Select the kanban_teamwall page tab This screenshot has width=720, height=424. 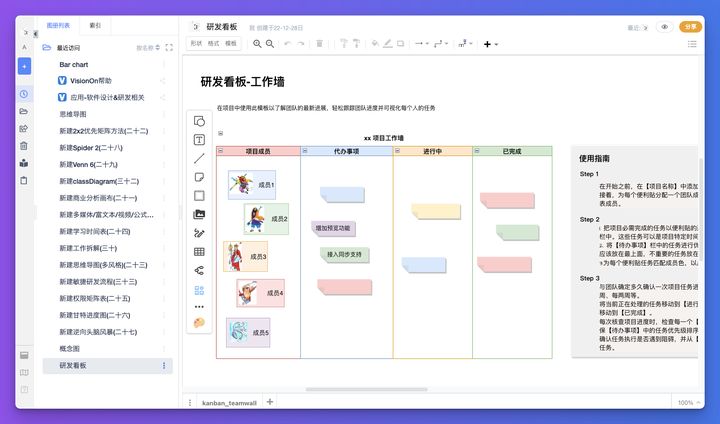click(229, 403)
